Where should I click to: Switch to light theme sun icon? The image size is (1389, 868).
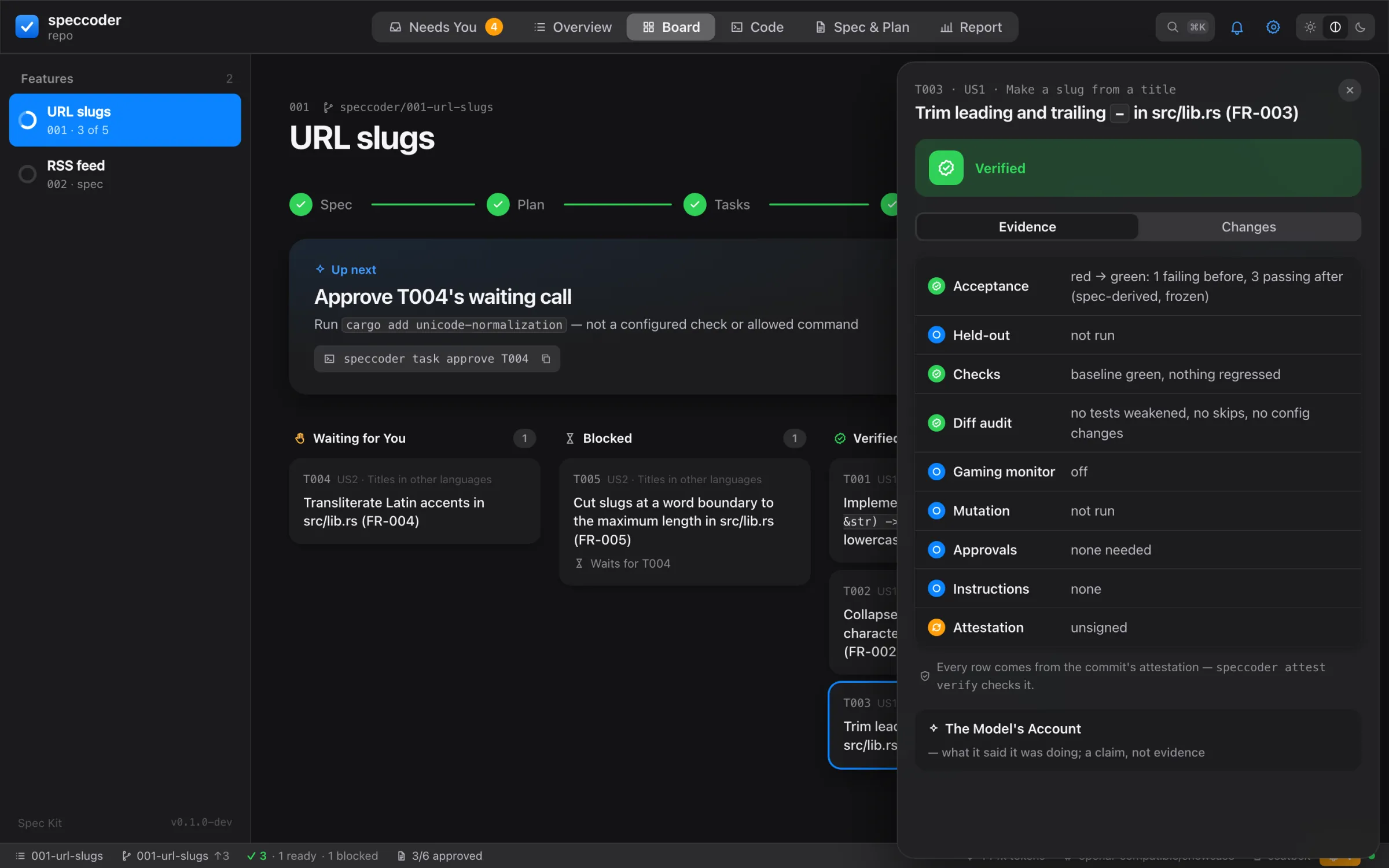click(1310, 27)
